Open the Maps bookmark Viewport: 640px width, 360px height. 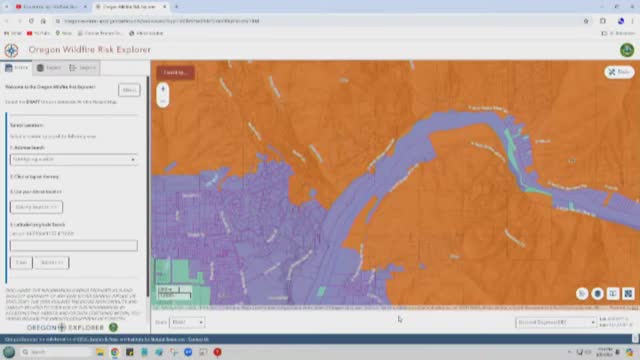(x=64, y=33)
